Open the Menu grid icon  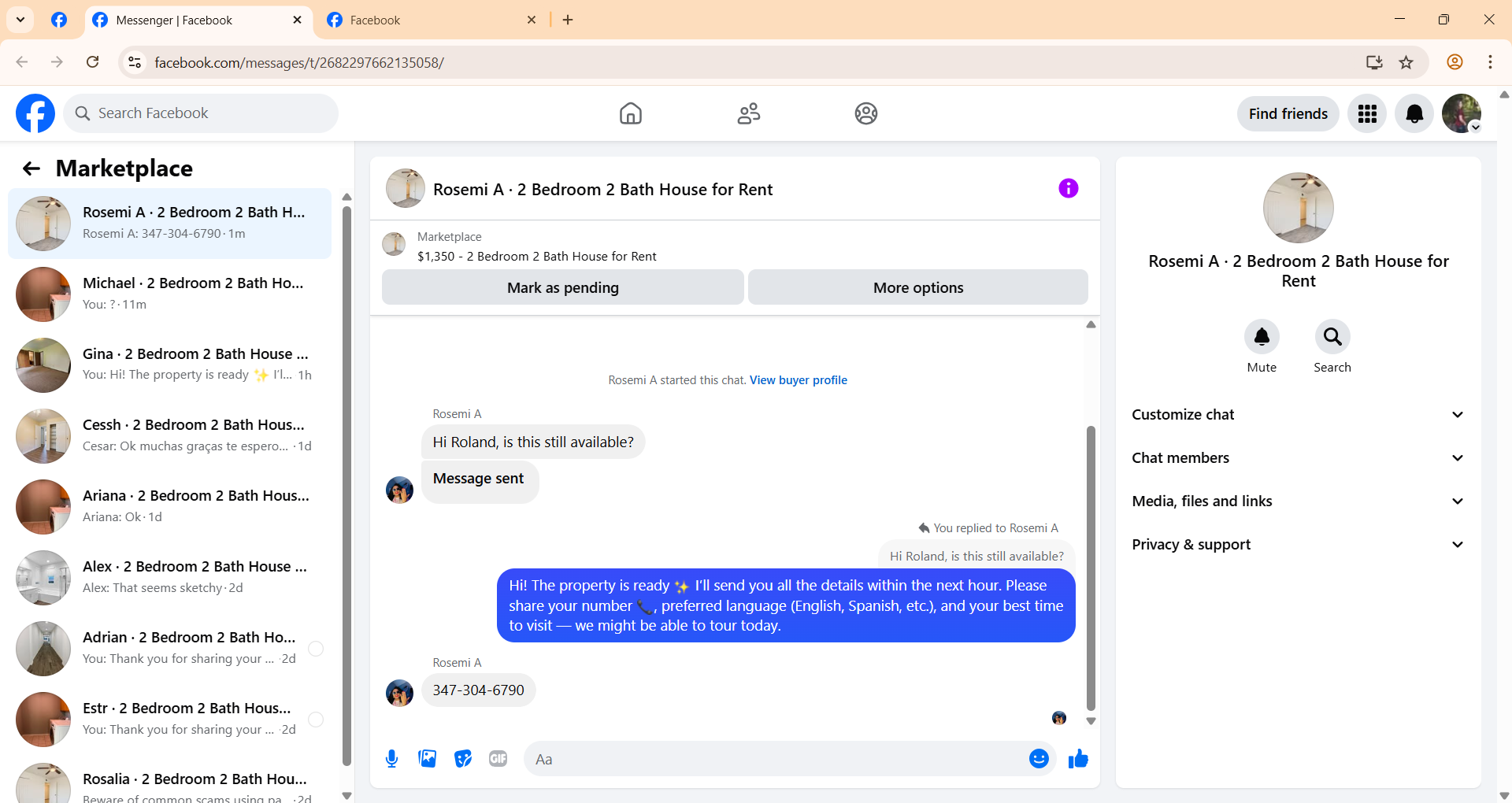pyautogui.click(x=1367, y=114)
